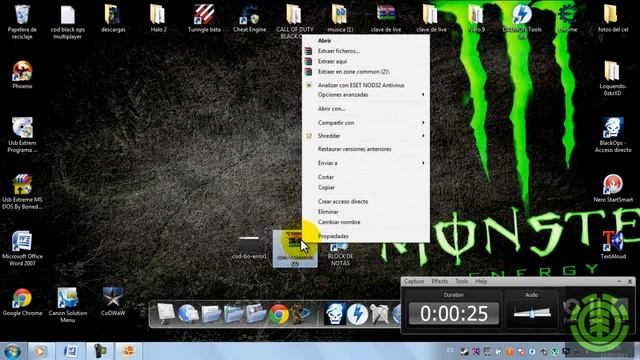Choose 'Cambiar nombre' in context menu
The width and height of the screenshot is (640, 360).
(365, 222)
